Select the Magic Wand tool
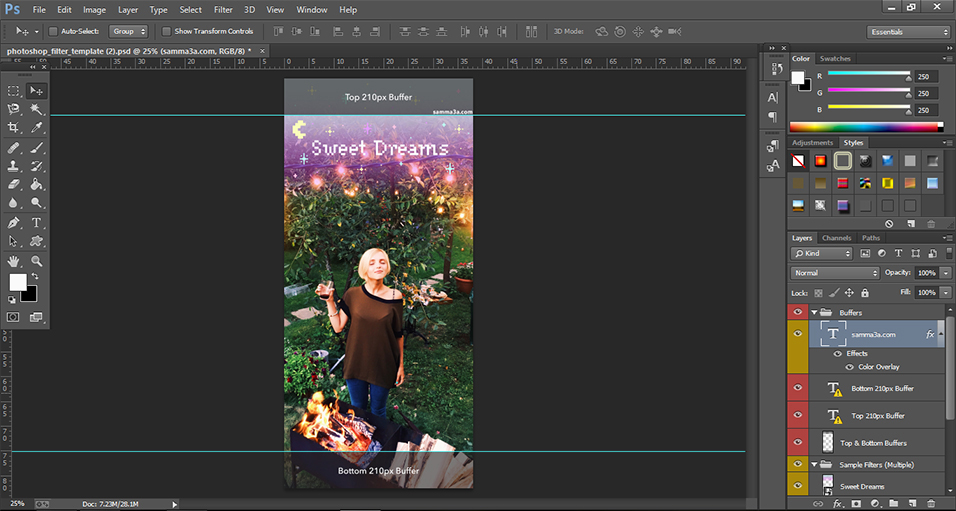The height and width of the screenshot is (511, 956). (37, 109)
